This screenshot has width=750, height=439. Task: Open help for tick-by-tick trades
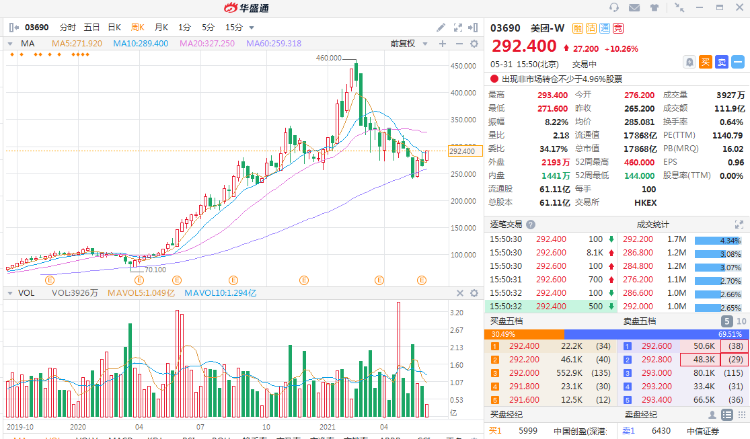(x=530, y=224)
